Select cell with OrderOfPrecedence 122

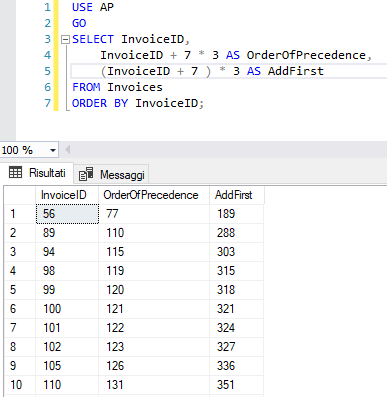tap(154, 328)
